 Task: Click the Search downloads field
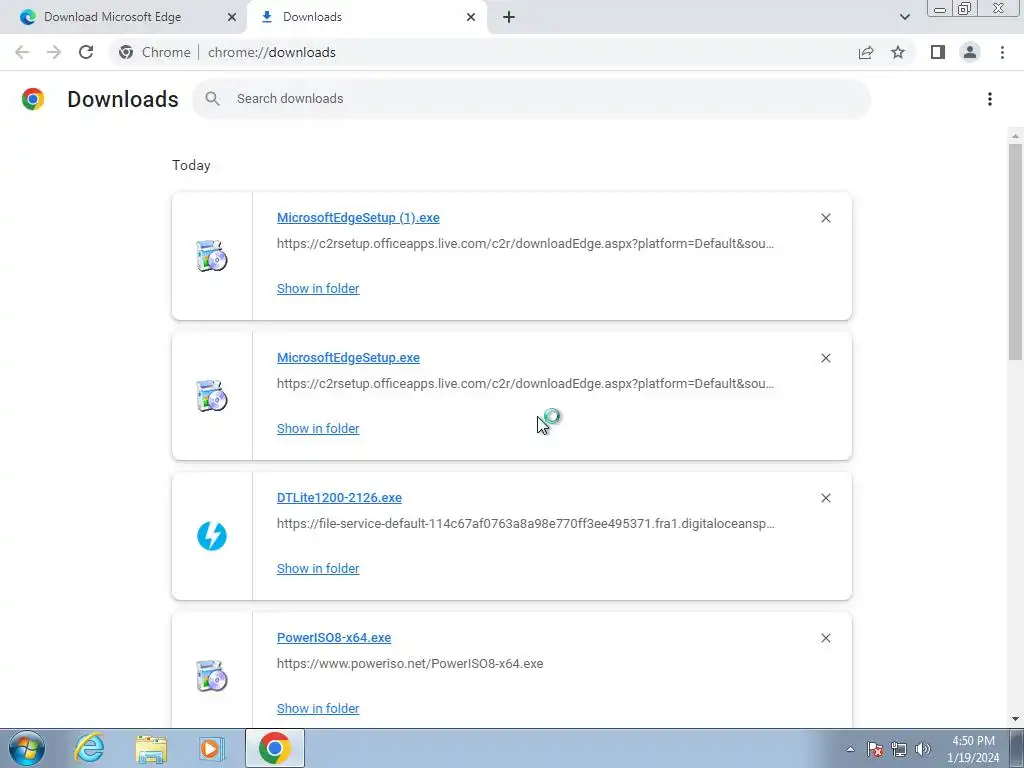point(531,99)
